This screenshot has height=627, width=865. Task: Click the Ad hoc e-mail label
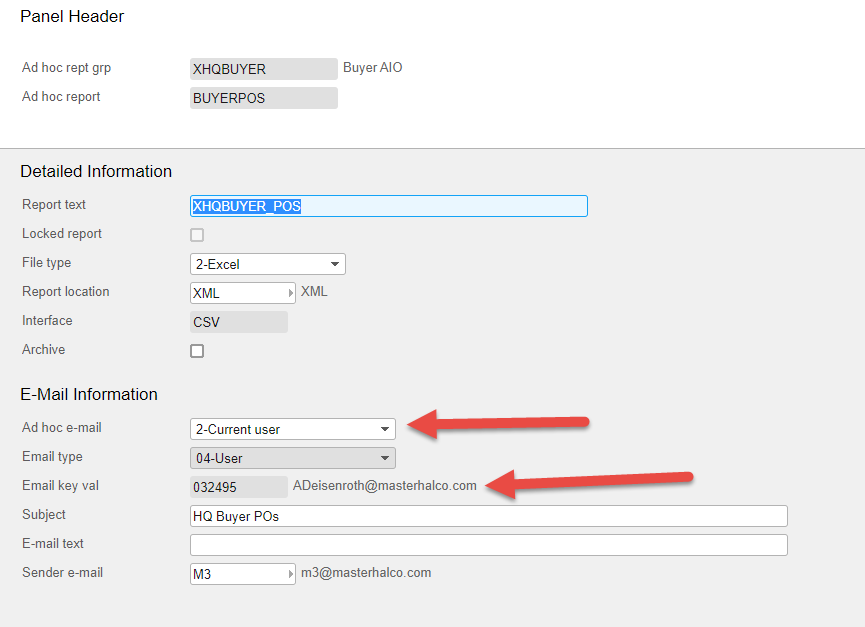click(x=62, y=428)
